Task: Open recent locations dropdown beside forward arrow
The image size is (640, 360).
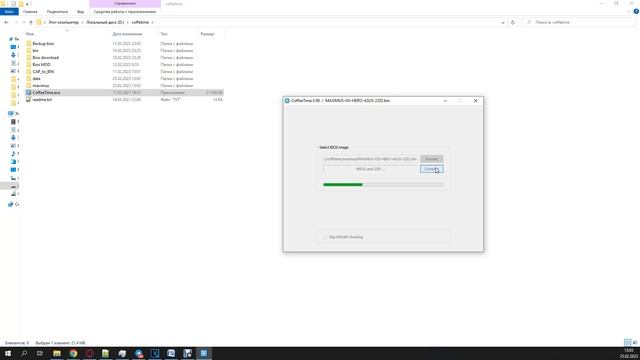Action: tap(24, 22)
